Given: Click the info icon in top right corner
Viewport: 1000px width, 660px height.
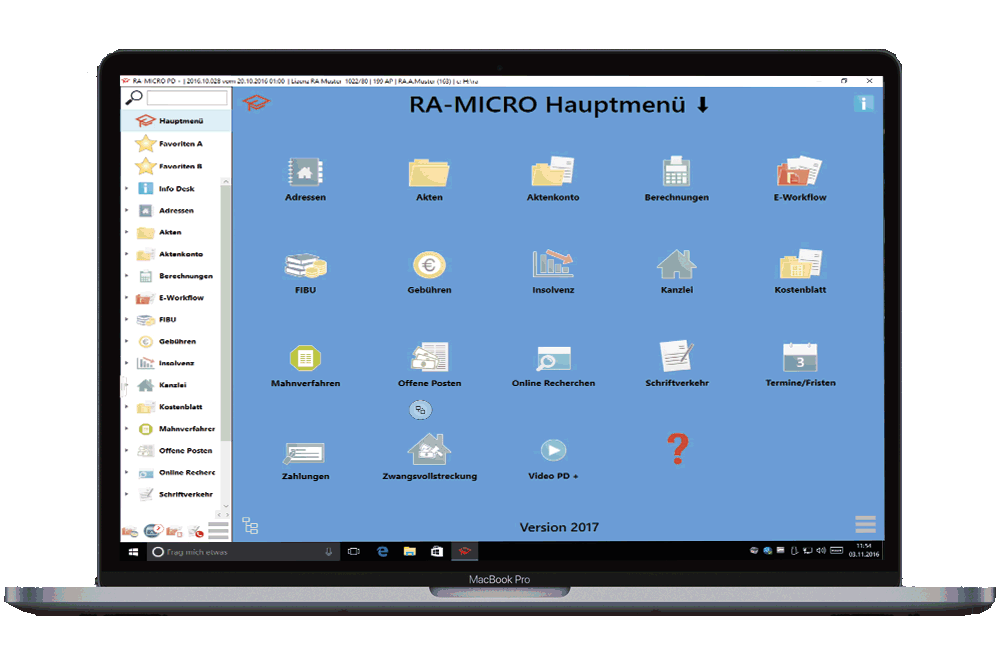Looking at the screenshot, I should click(864, 103).
